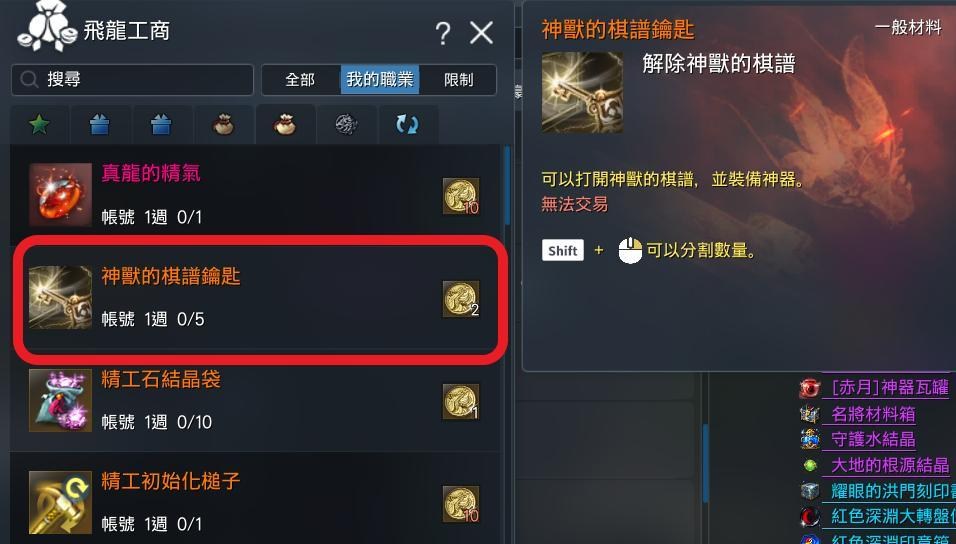
Task: Click the 精工石結晶袋 bag icon
Action: pyautogui.click(x=60, y=400)
